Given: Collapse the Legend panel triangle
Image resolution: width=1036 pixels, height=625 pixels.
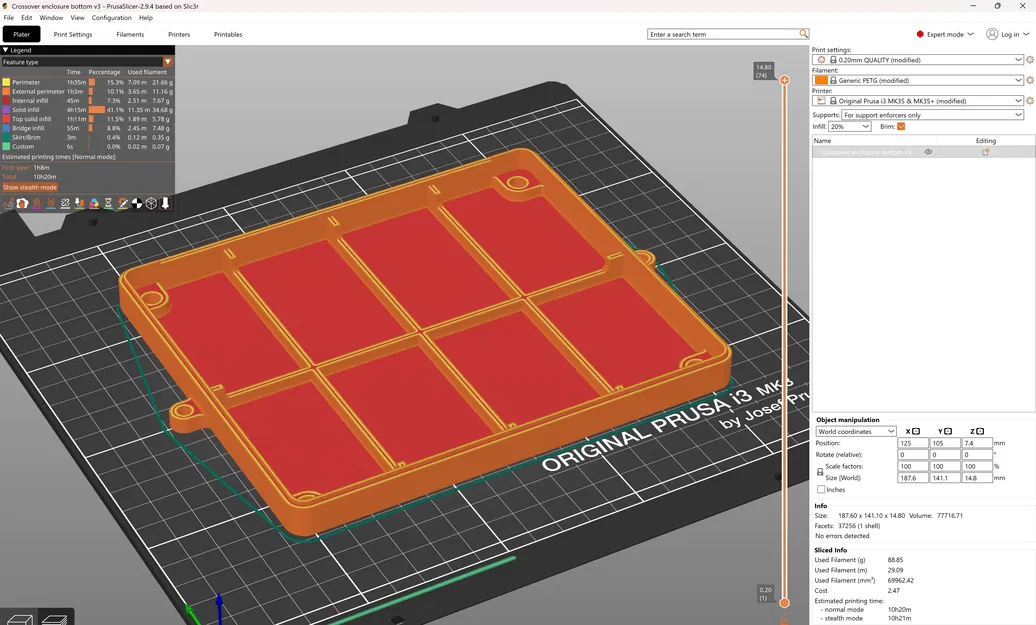Looking at the screenshot, I should click(x=5, y=50).
